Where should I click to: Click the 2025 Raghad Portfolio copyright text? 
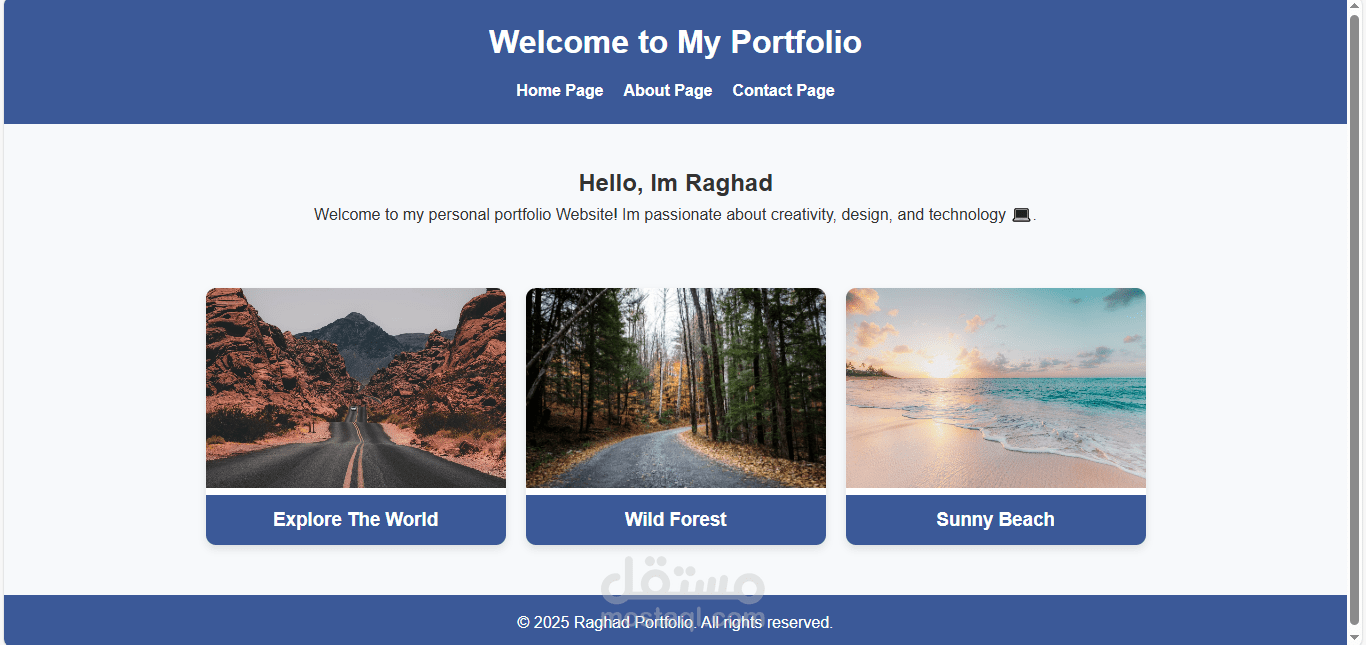pyautogui.click(x=675, y=621)
